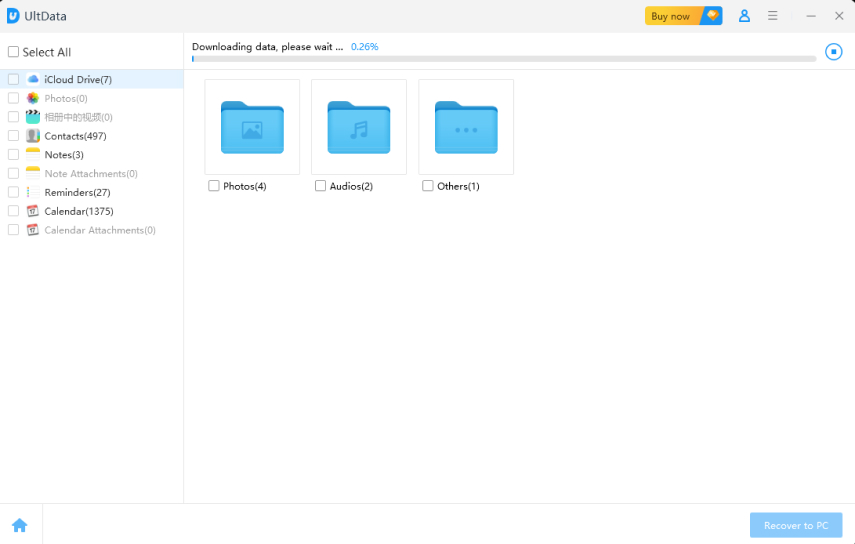The height and width of the screenshot is (544, 855).
Task: Check the Contacts(497) checkbox
Action: pos(13,136)
